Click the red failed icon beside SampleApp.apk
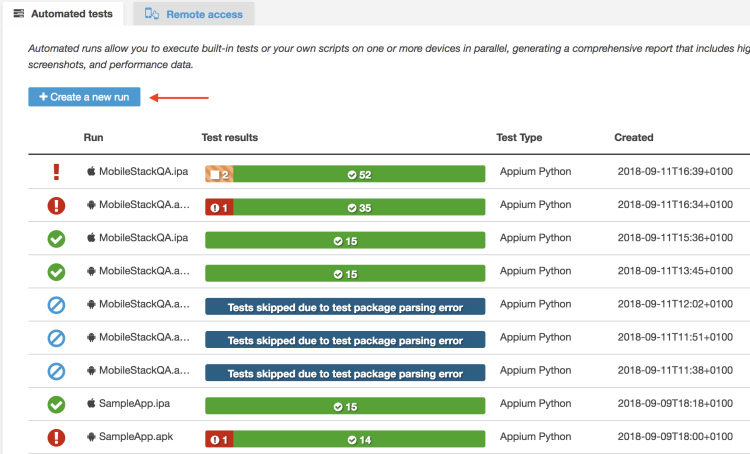 point(57,438)
